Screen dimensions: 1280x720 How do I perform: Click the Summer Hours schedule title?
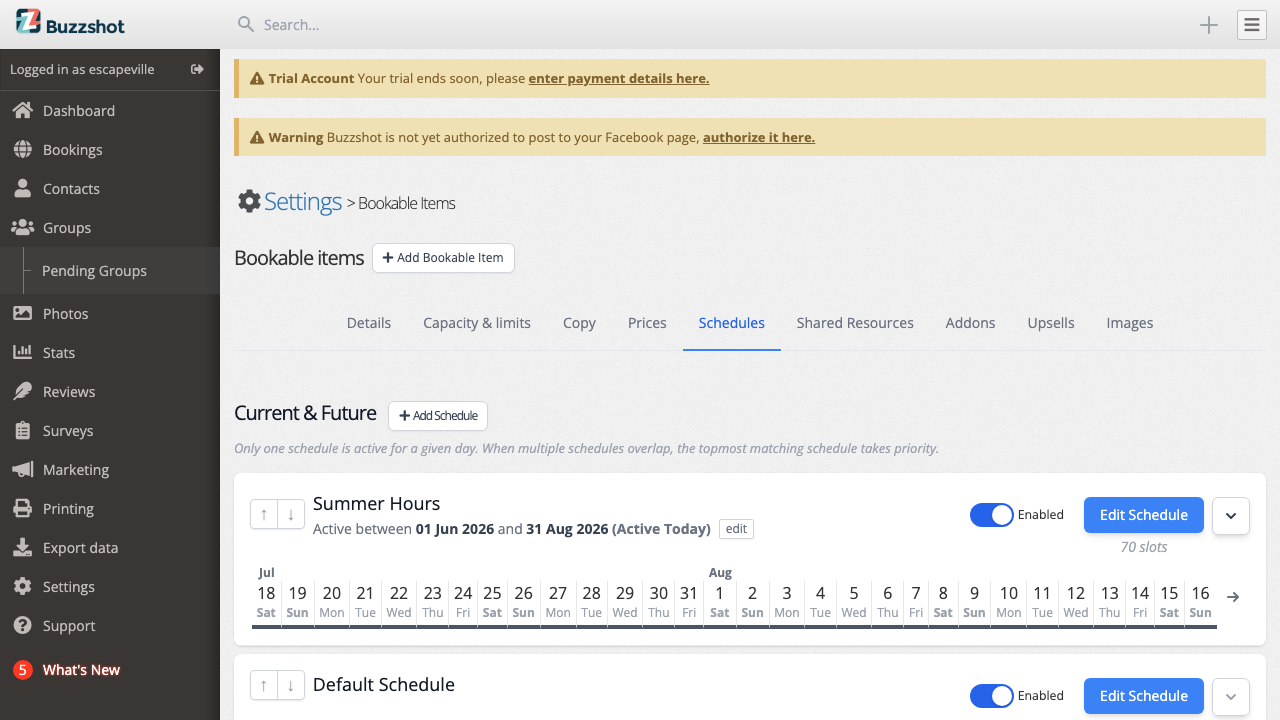pos(377,503)
